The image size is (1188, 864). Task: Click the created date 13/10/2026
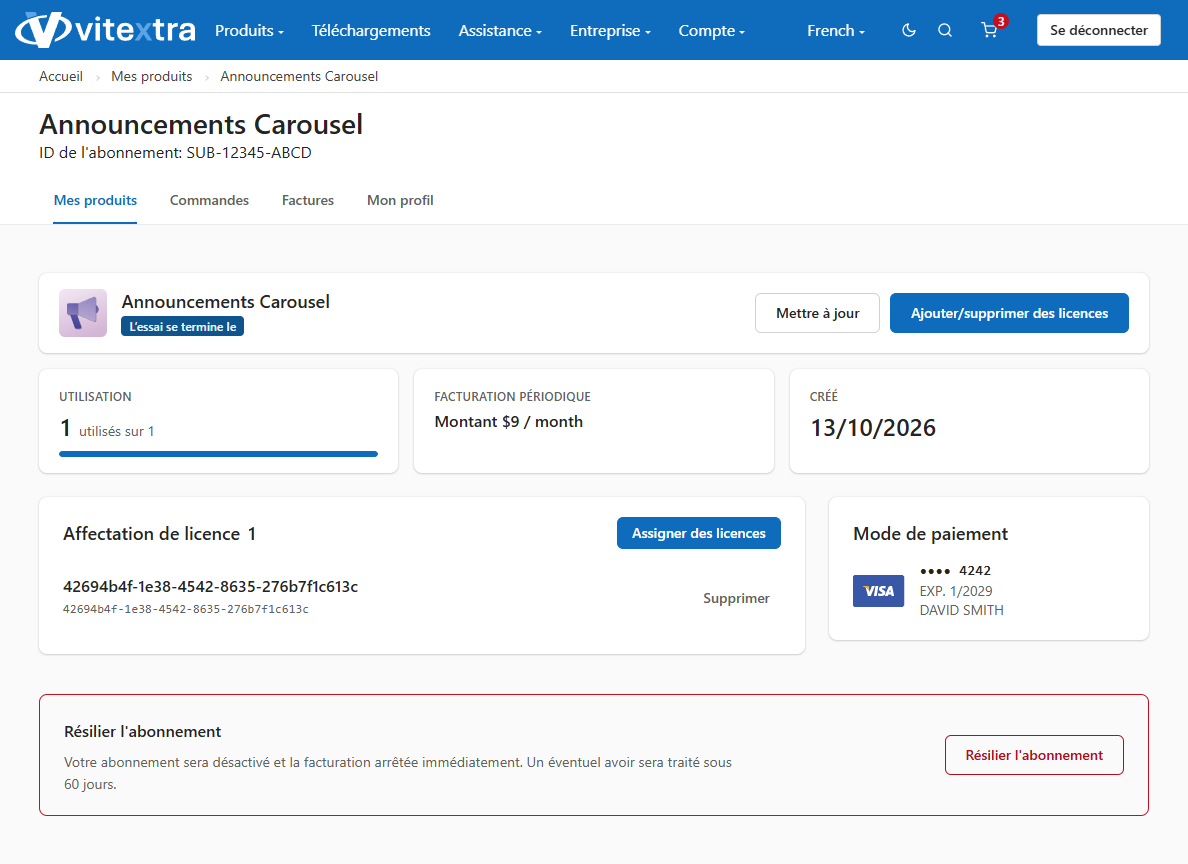click(x=873, y=428)
